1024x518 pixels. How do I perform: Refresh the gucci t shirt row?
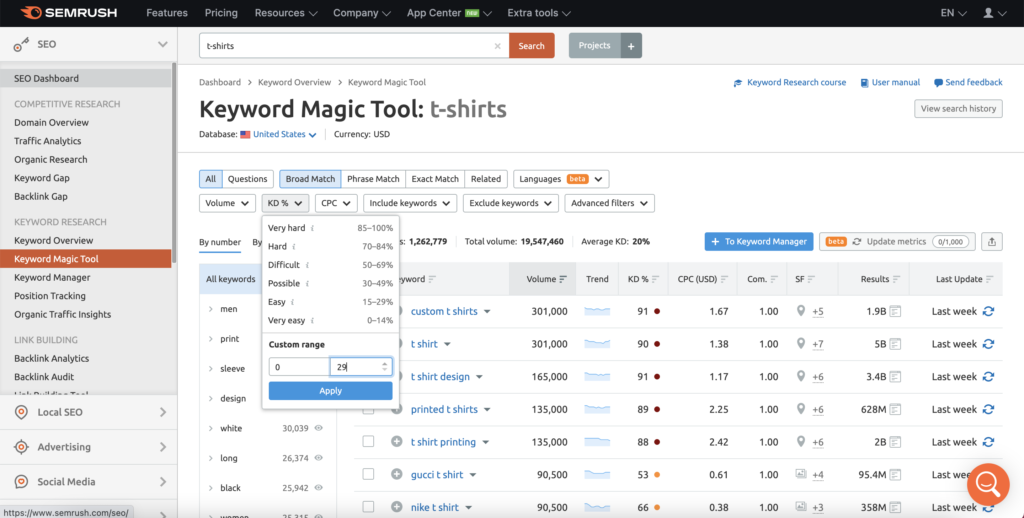point(988,475)
